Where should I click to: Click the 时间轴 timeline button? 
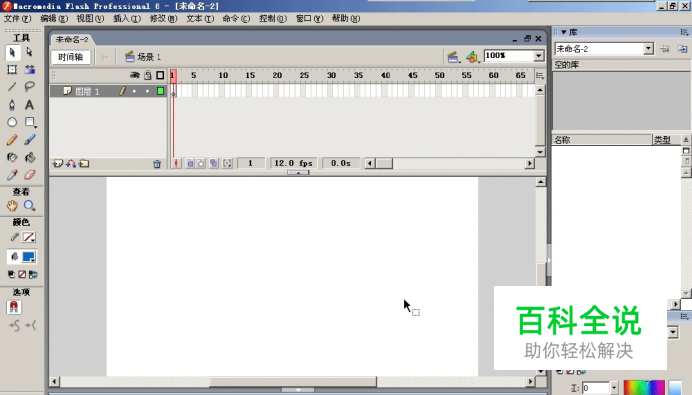(71, 57)
